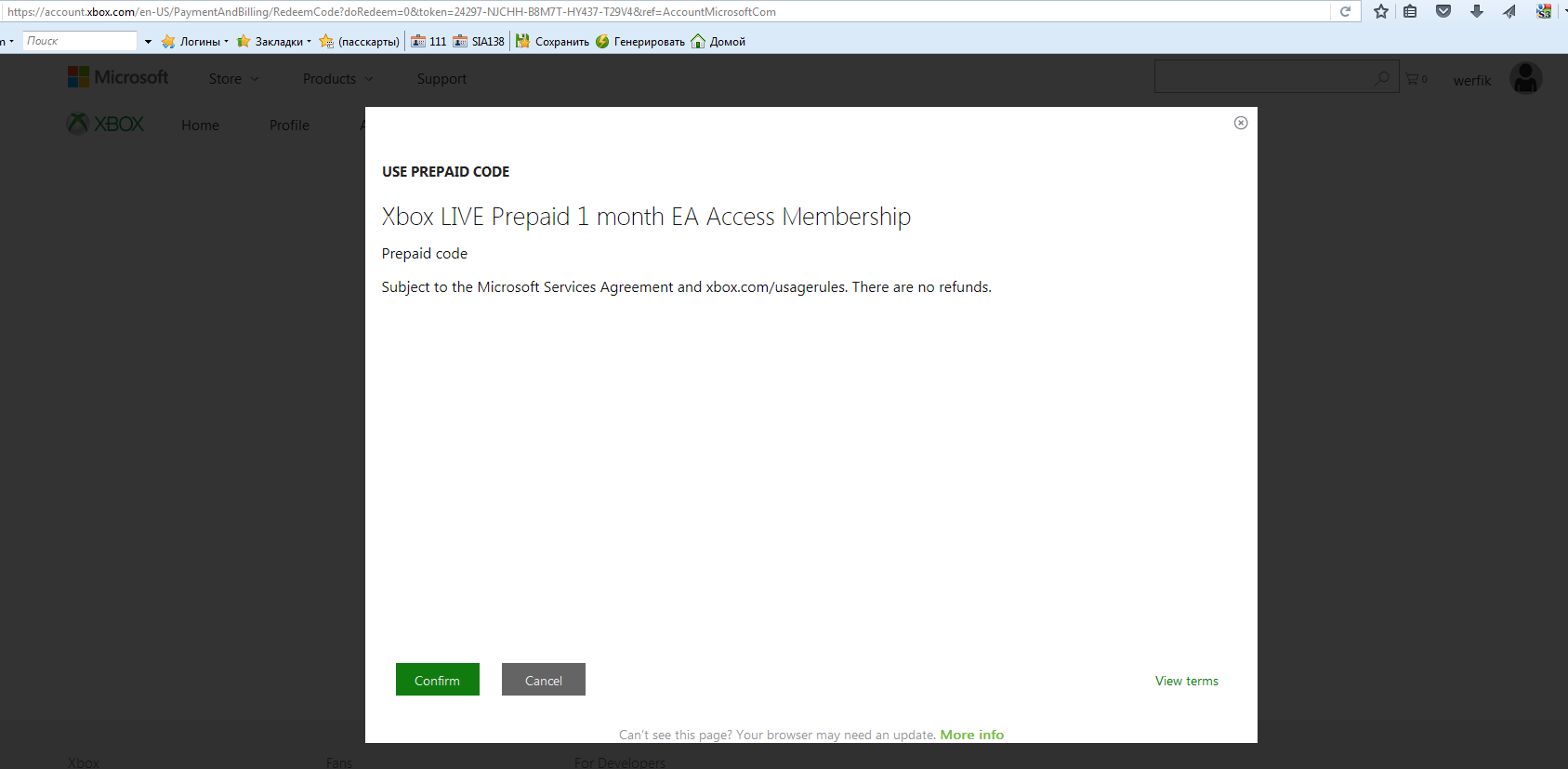1568x769 pixels.
Task: Click the Xbox logo
Action: coord(106,124)
